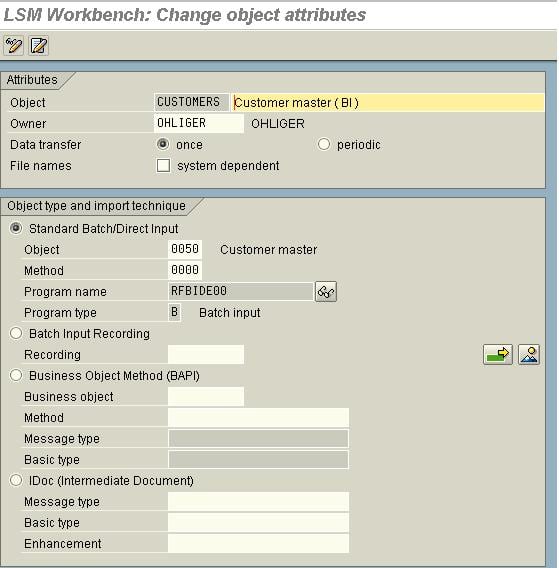Click 'Customer master' text next to 0050
Screen dimensions: 559x568
[268, 250]
